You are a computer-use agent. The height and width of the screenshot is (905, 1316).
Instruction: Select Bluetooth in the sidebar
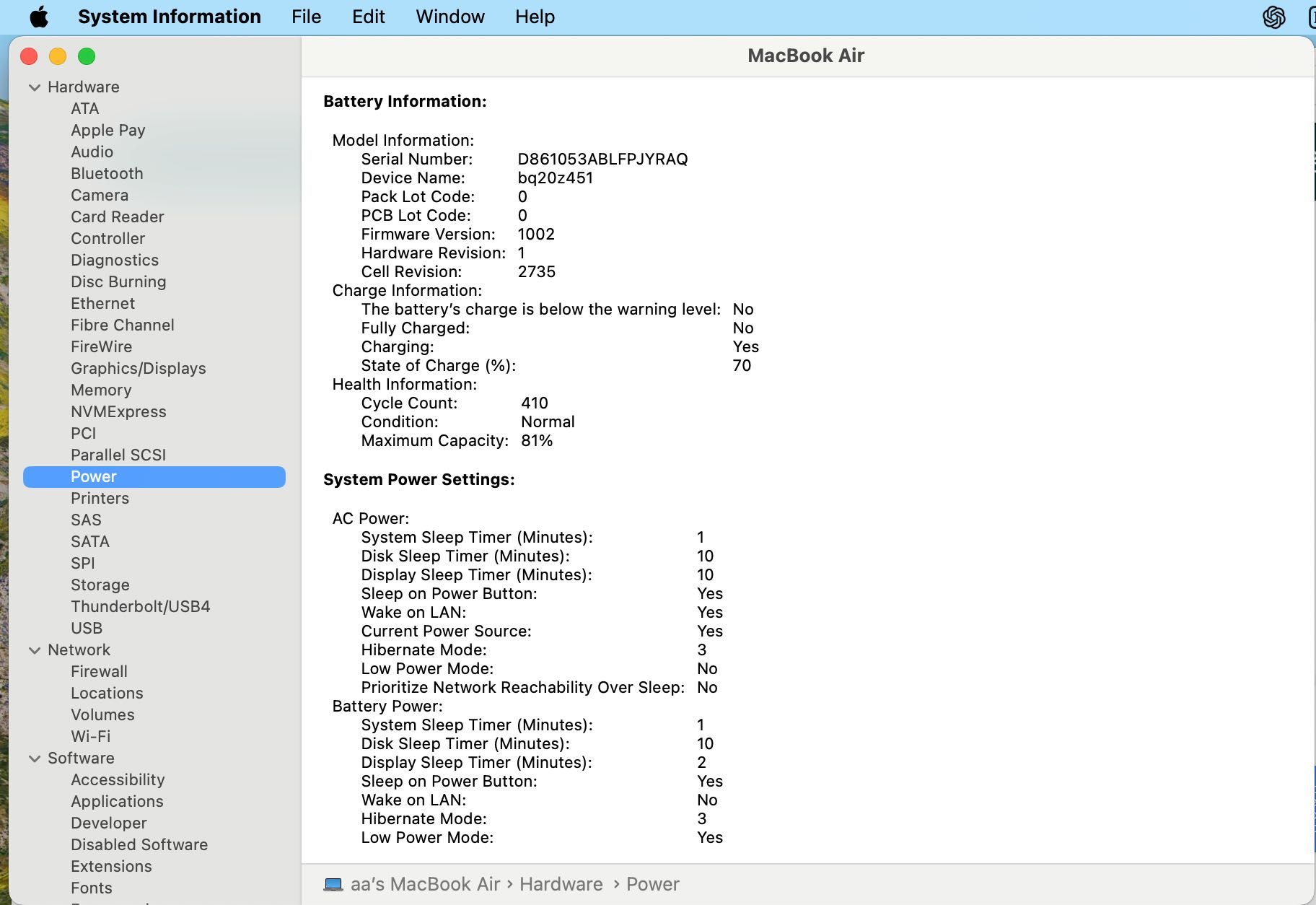[107, 173]
